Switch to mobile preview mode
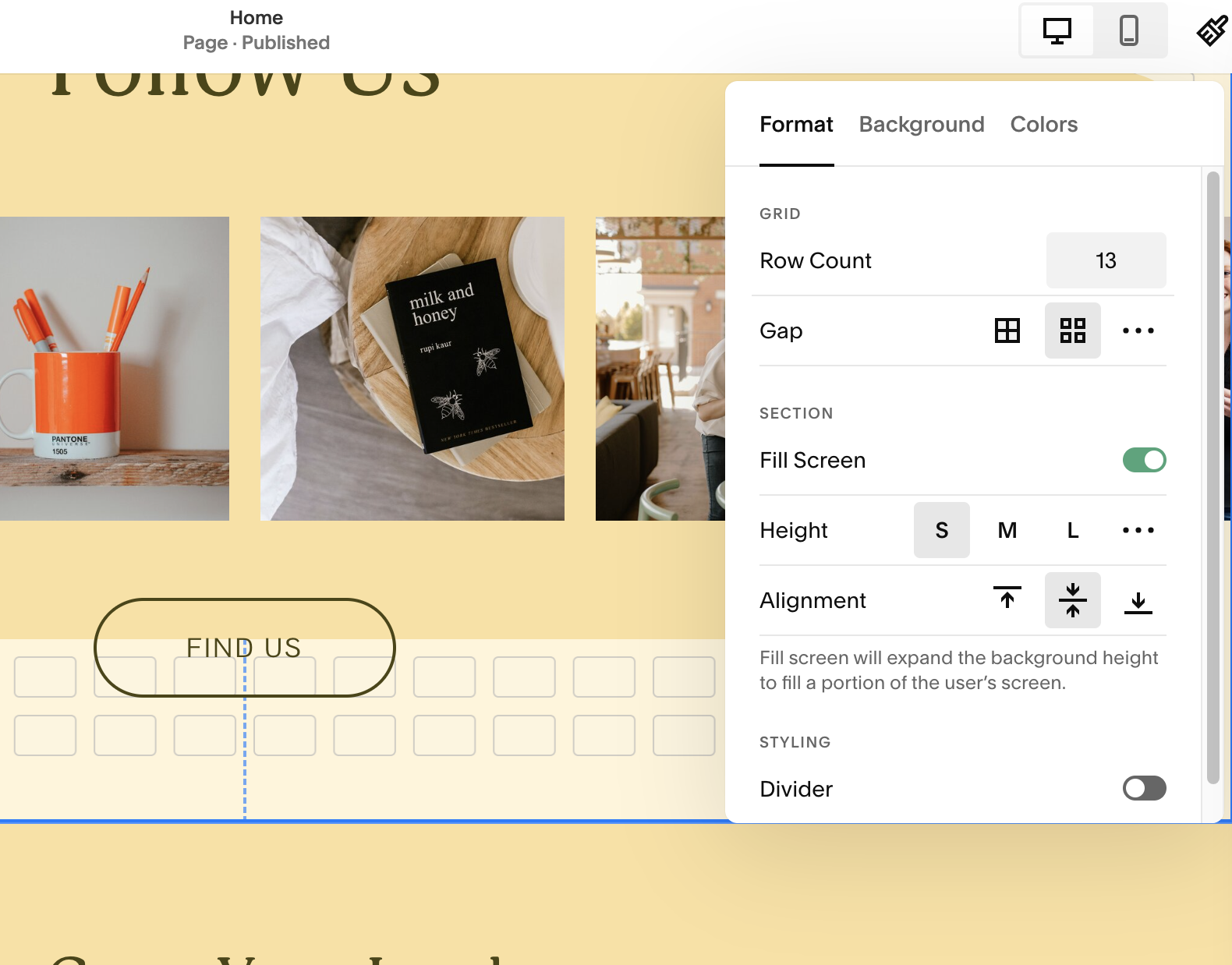The height and width of the screenshot is (965, 1232). coord(1128,31)
